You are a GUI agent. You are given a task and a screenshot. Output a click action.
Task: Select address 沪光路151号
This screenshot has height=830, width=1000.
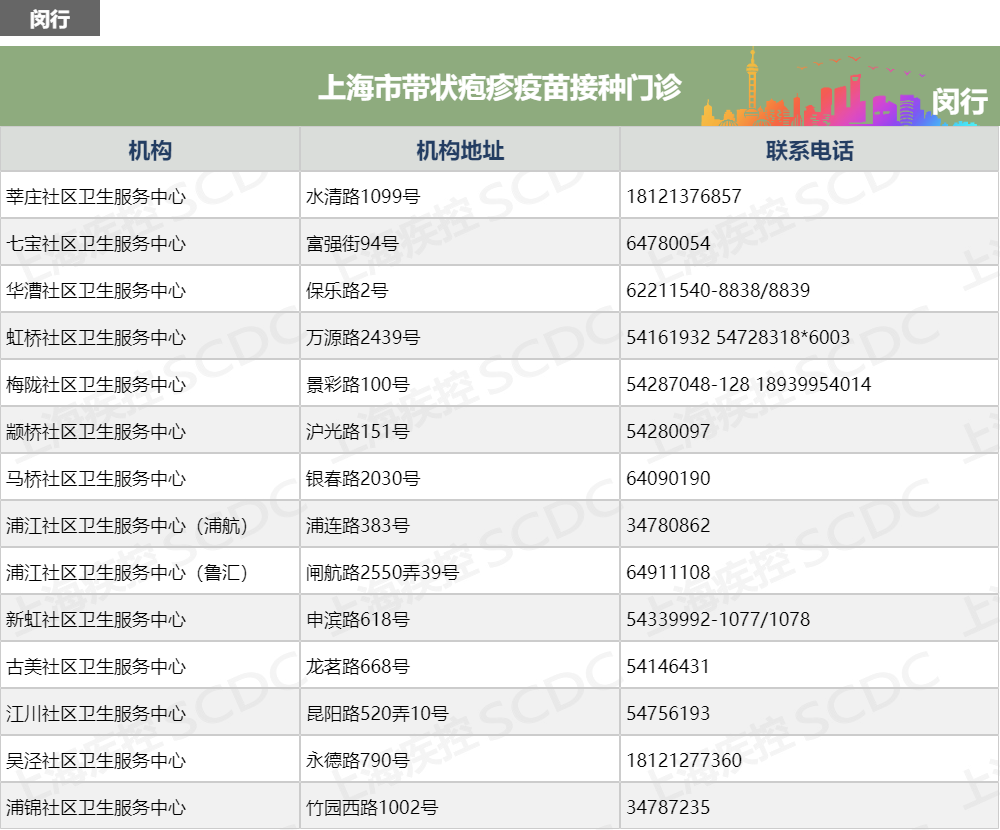coord(357,432)
